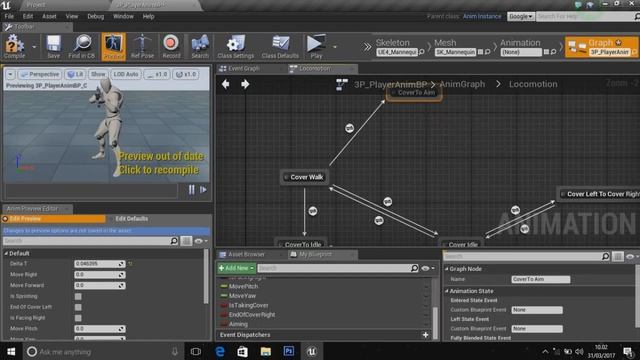The height and width of the screenshot is (360, 640).
Task: Open the Add New dropdown
Action: click(x=236, y=268)
